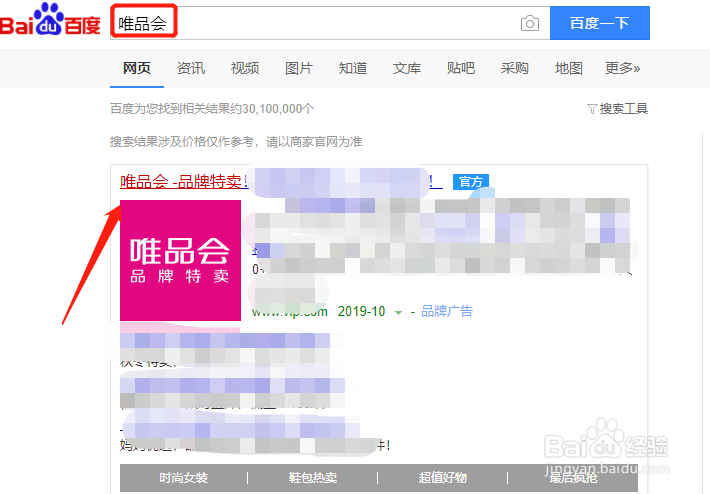
Task: Open camera image search
Action: pyautogui.click(x=529, y=23)
